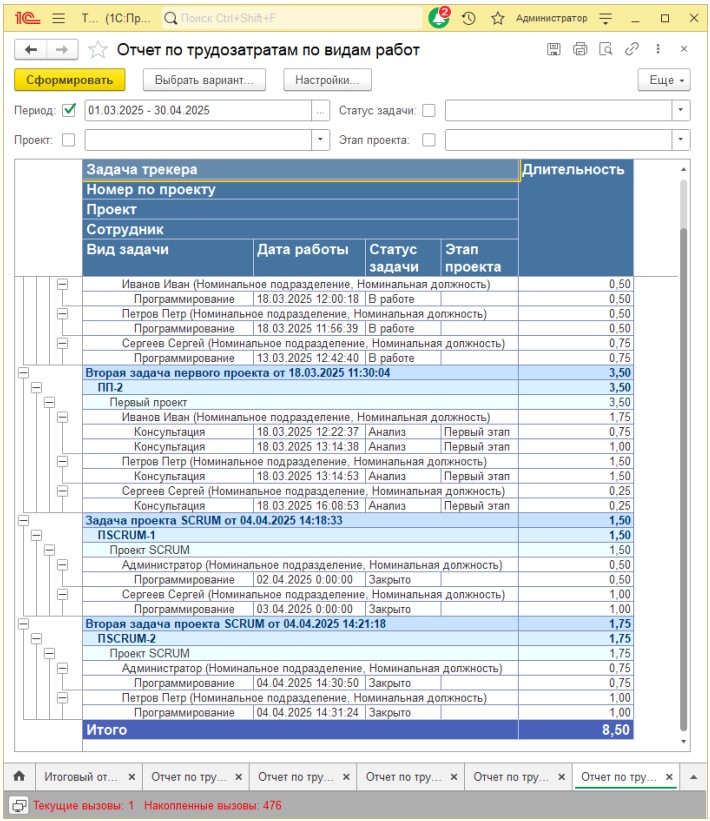Close the report form with X
710x821 pixels.
(x=684, y=49)
